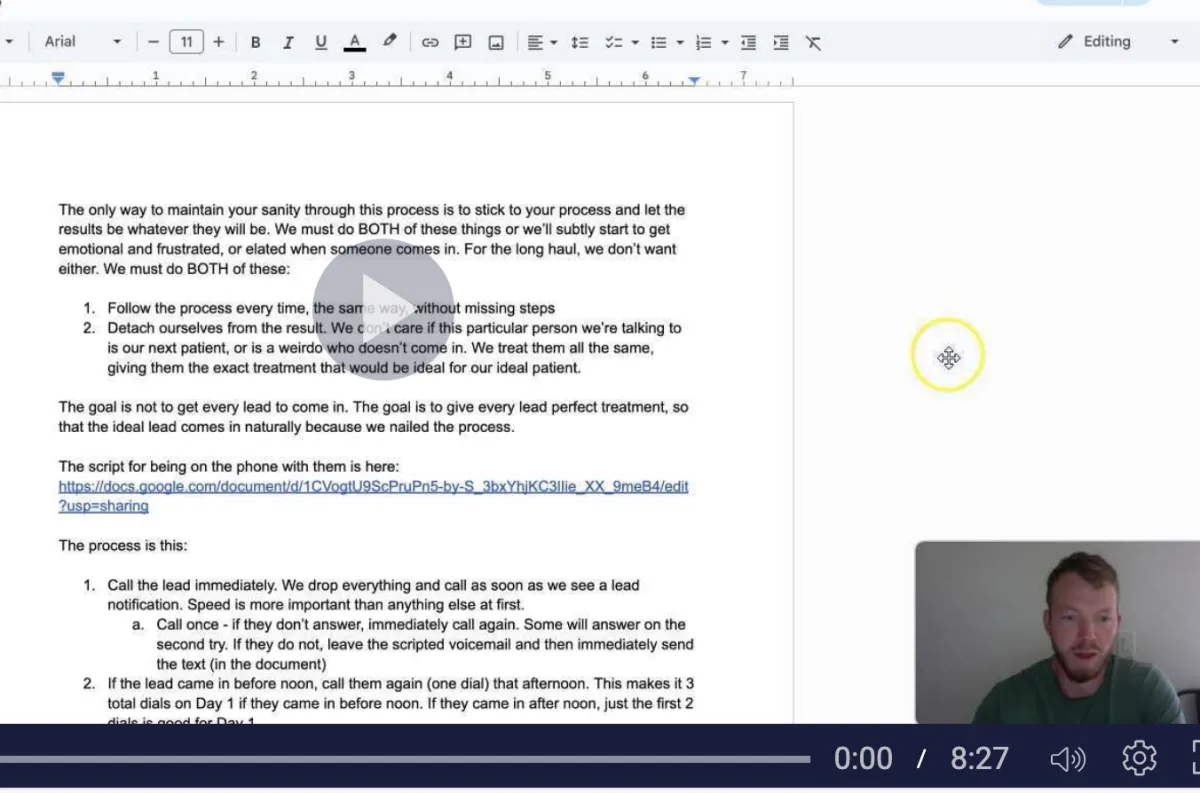Click "The script for being on the phone" line
Screen dimensions: 1200x793
tap(229, 466)
